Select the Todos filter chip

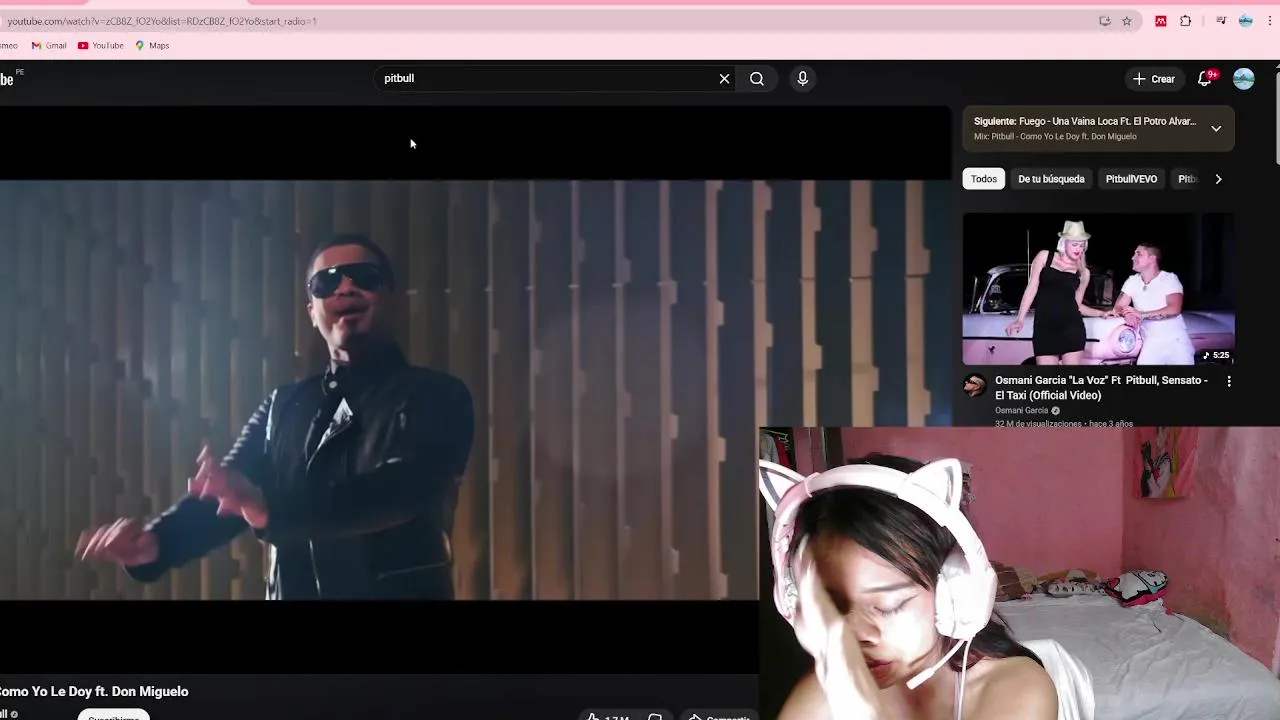(984, 179)
